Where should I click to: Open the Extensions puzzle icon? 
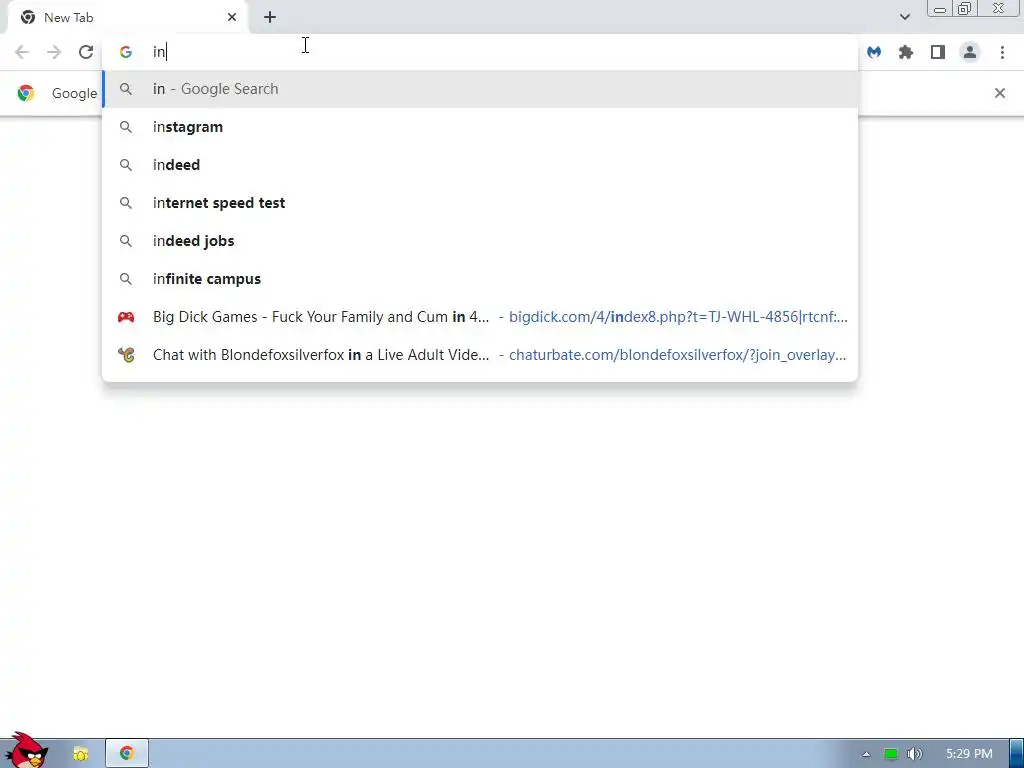(906, 52)
